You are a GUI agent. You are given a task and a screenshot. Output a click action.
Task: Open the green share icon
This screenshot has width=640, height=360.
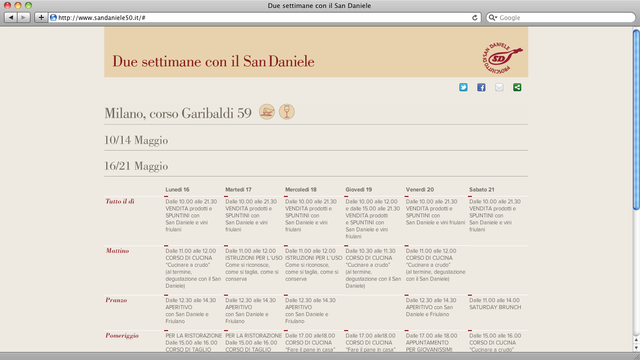pos(517,87)
